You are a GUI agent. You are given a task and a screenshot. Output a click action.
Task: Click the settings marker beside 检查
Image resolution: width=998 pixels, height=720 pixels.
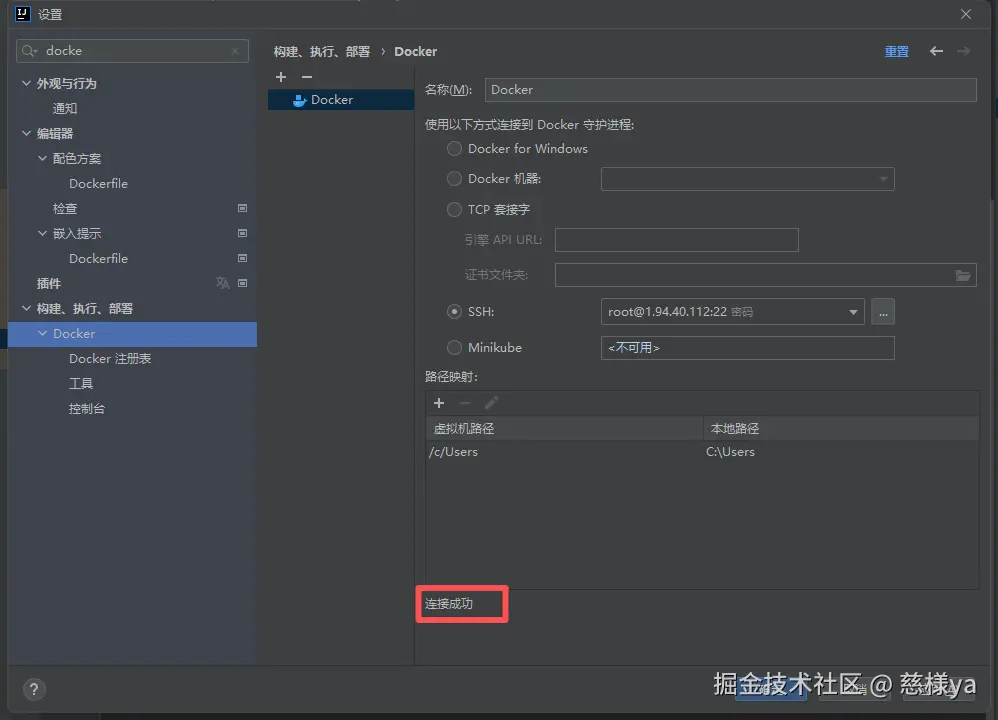click(242, 208)
